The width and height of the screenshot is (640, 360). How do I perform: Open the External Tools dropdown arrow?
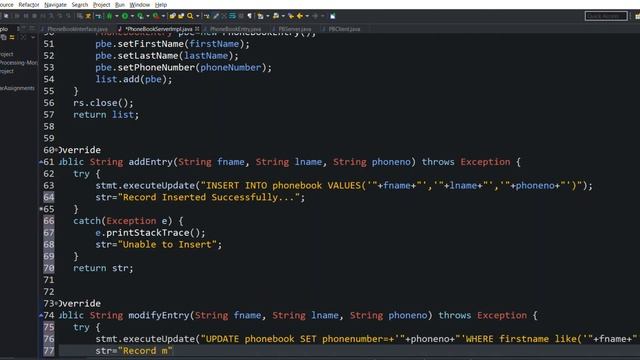(163, 16)
